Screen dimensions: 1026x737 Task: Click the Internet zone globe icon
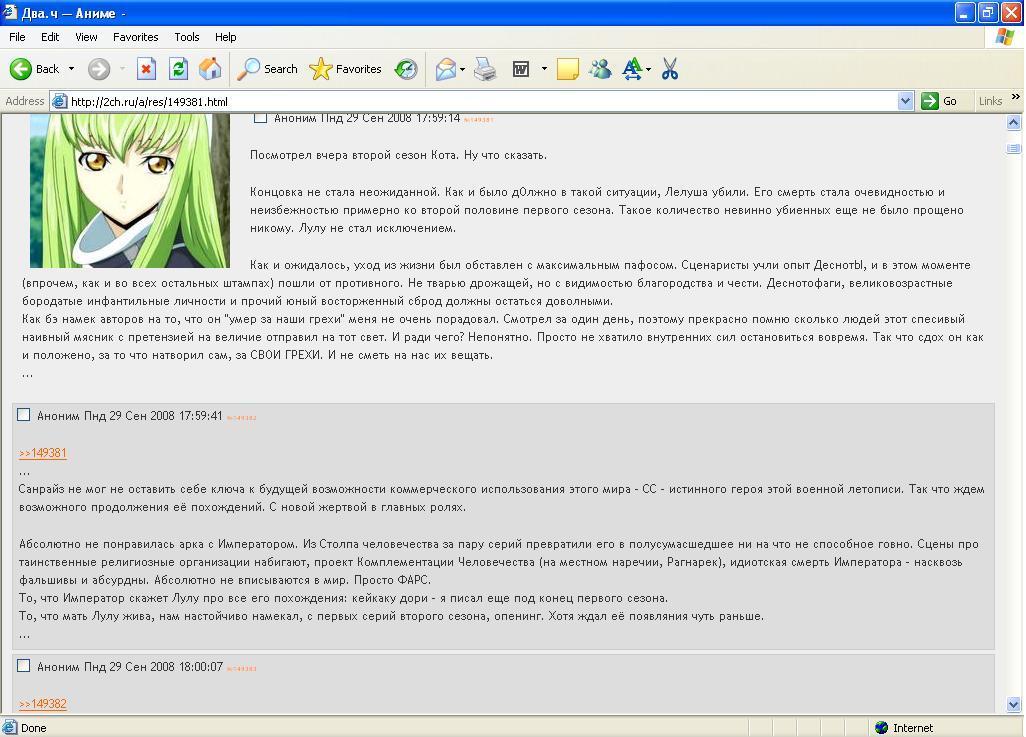coord(881,727)
